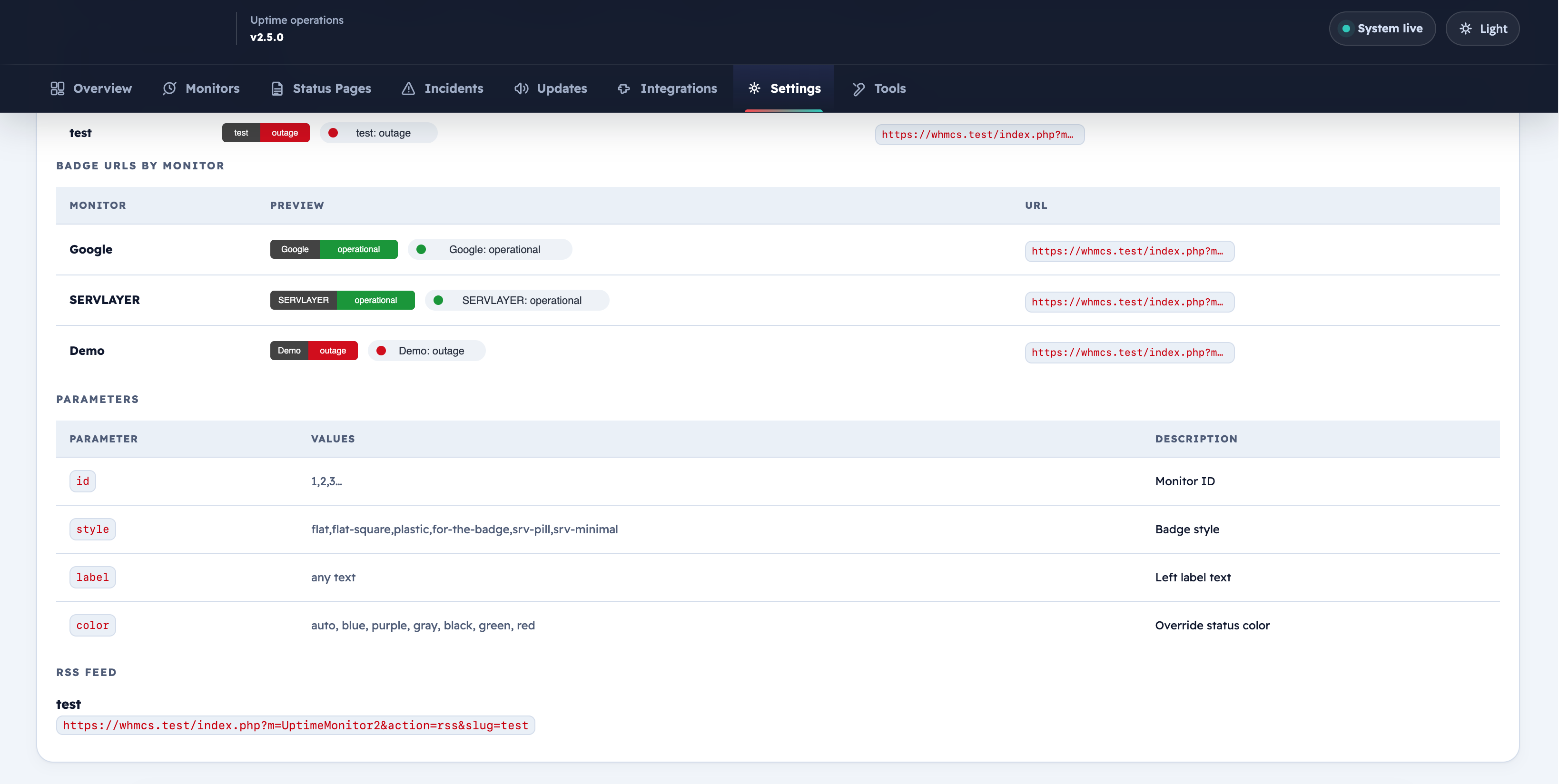Click the Demo monitor name

[87, 351]
